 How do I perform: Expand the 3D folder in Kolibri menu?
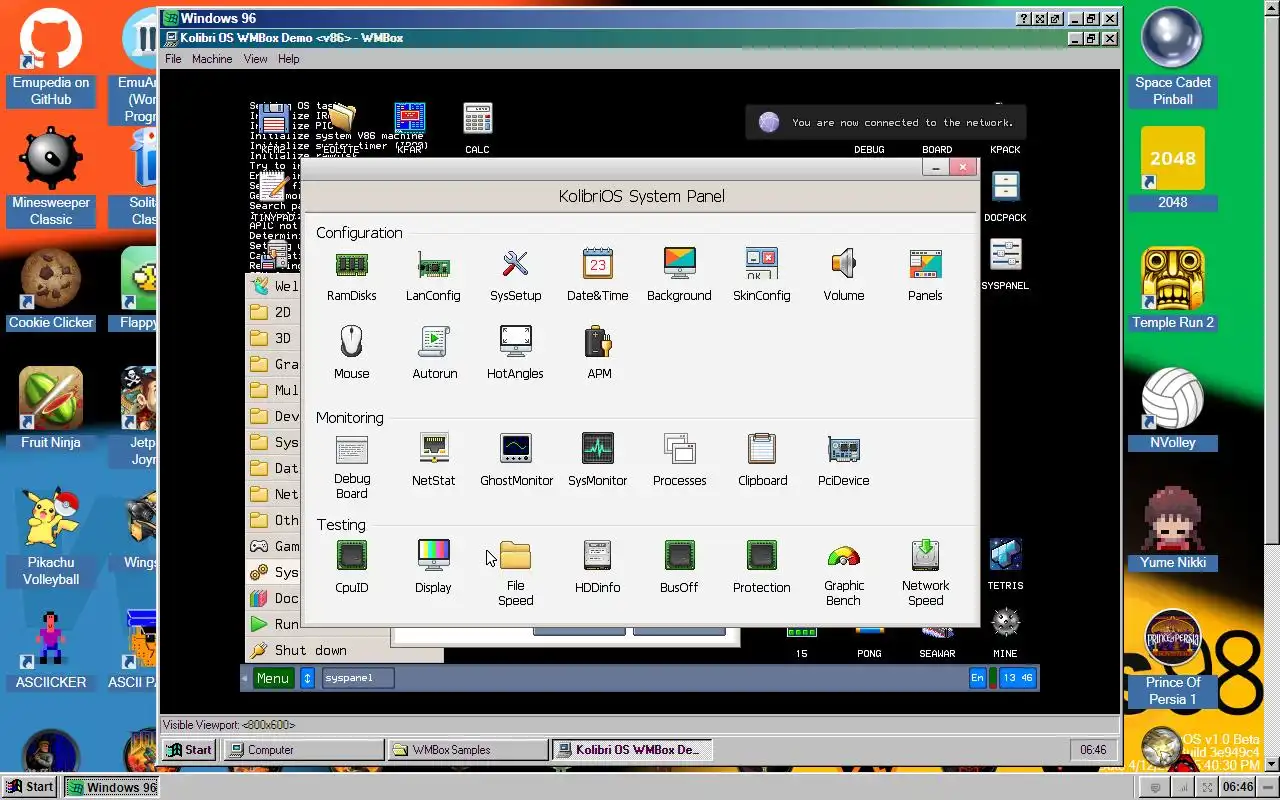273,338
